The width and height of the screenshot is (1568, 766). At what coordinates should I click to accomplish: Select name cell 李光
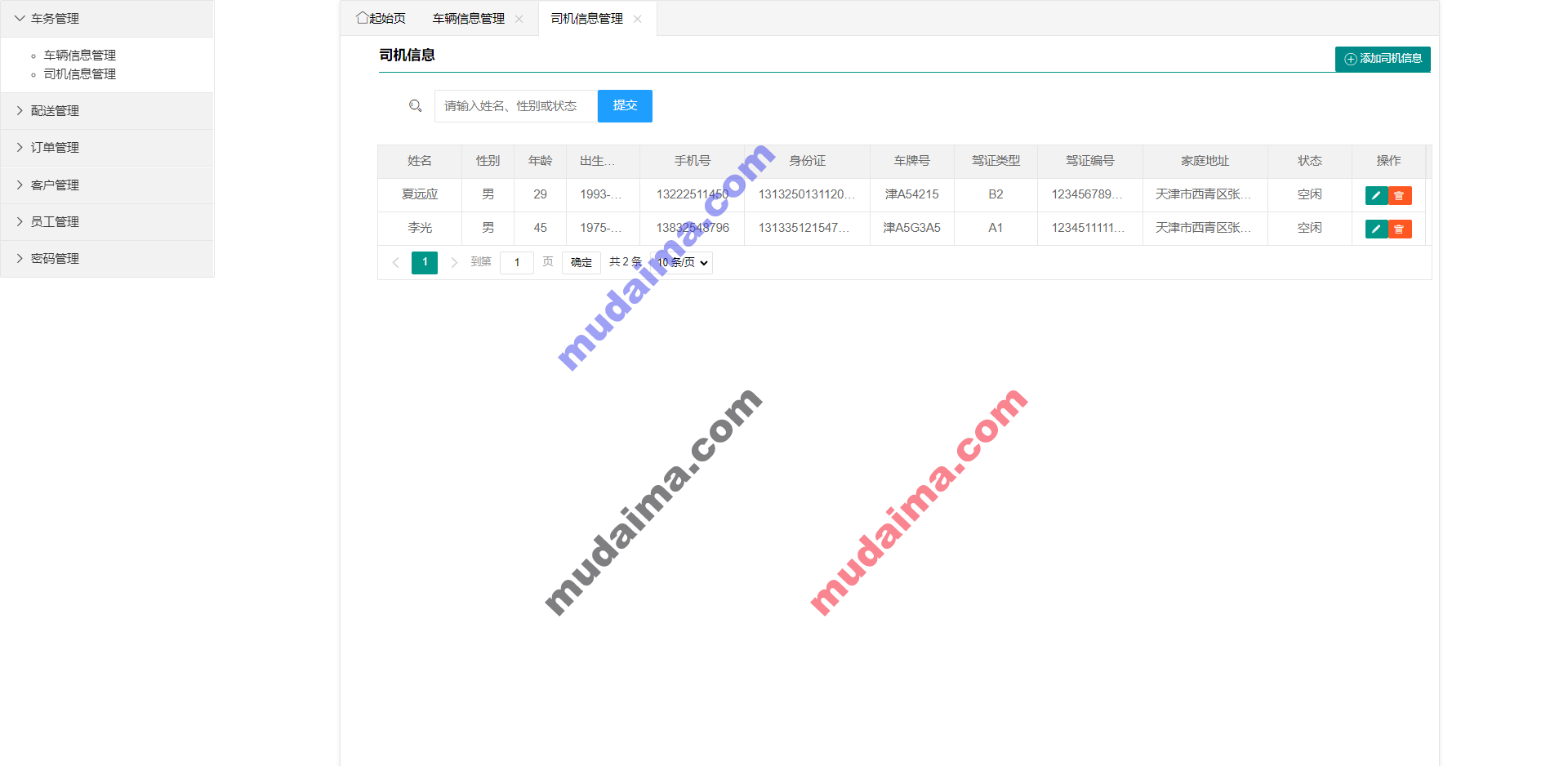click(420, 229)
